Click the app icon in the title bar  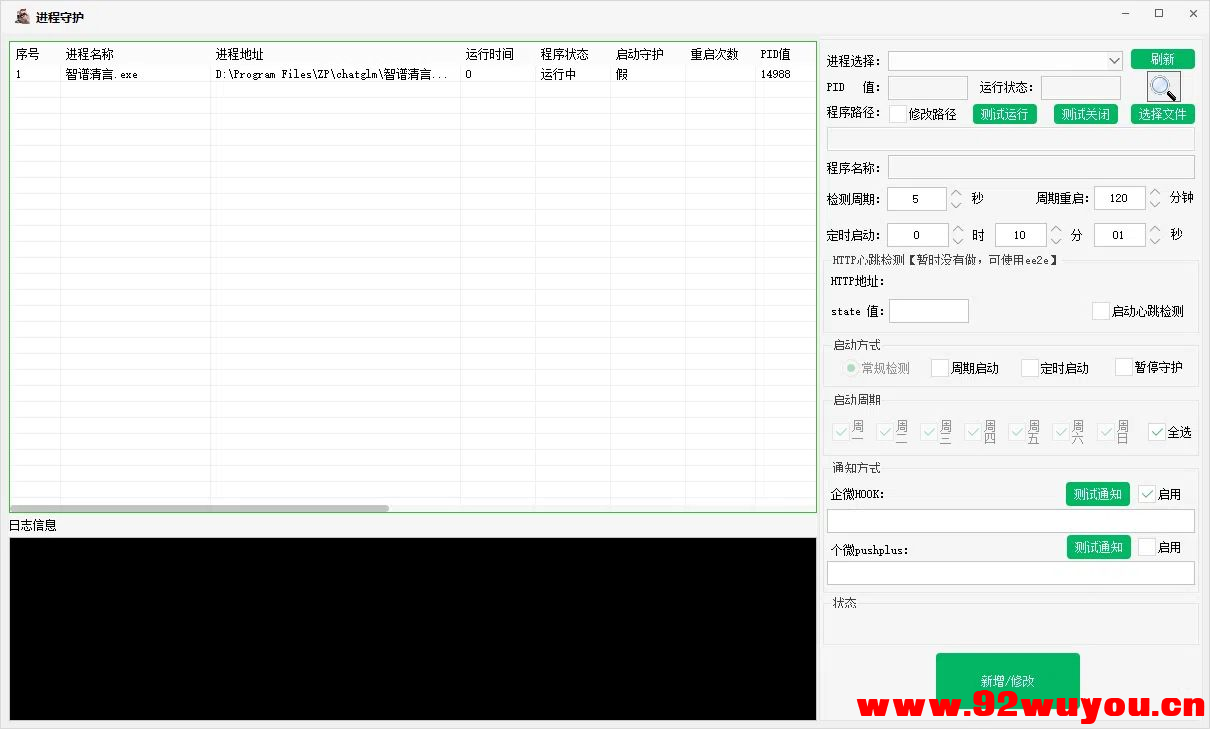click(20, 16)
